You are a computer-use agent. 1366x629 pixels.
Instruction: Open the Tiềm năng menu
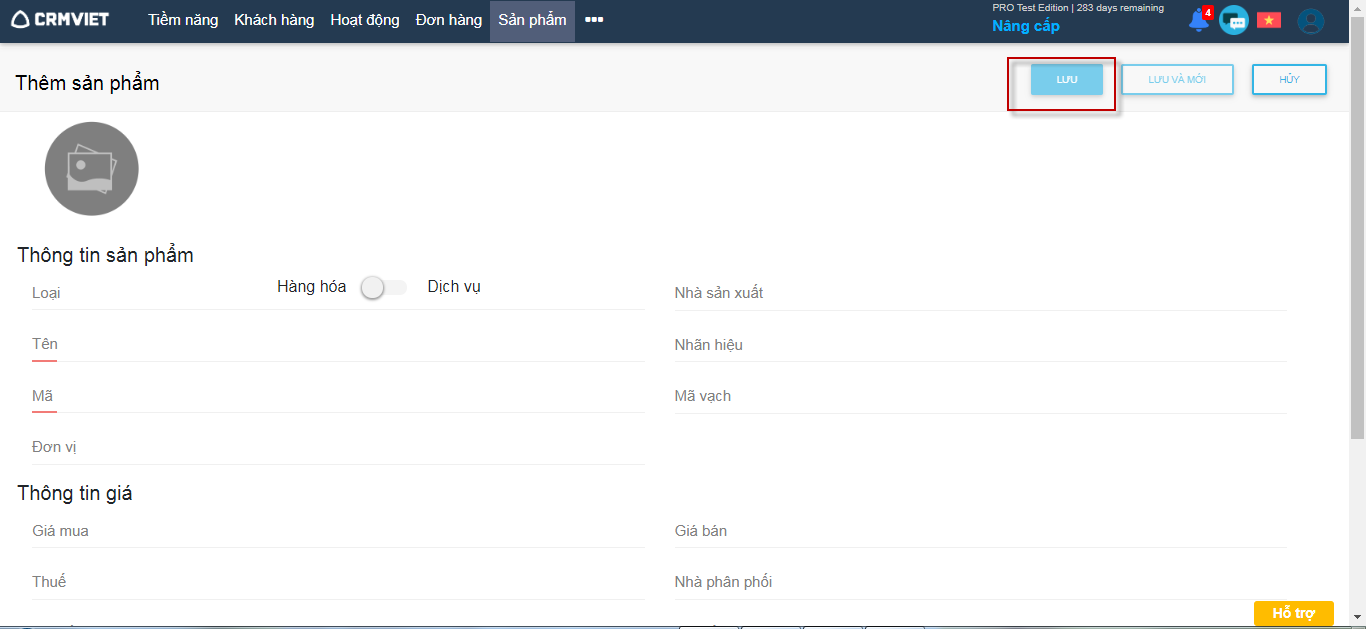coord(183,20)
